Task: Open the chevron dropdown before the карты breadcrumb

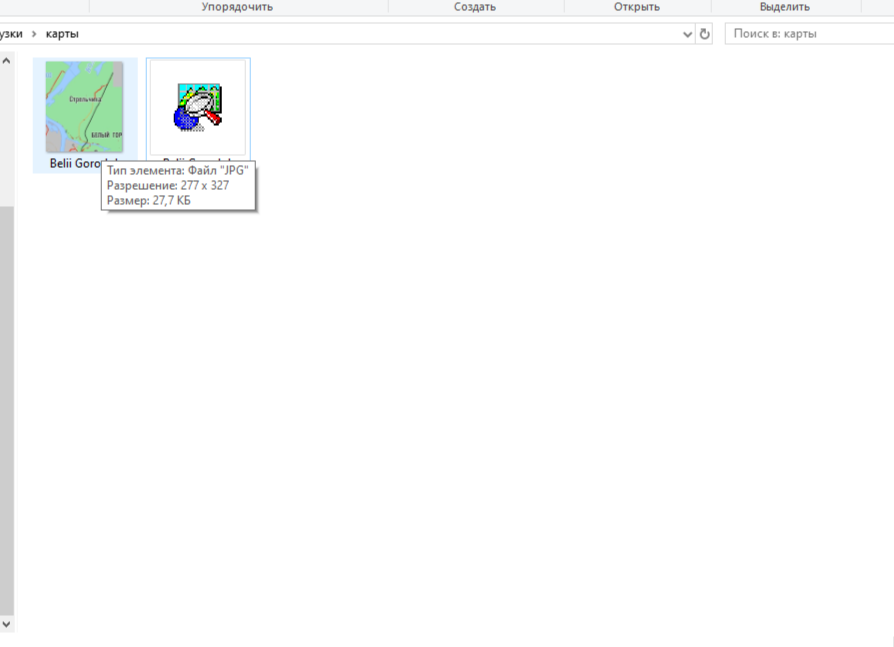Action: (34, 34)
